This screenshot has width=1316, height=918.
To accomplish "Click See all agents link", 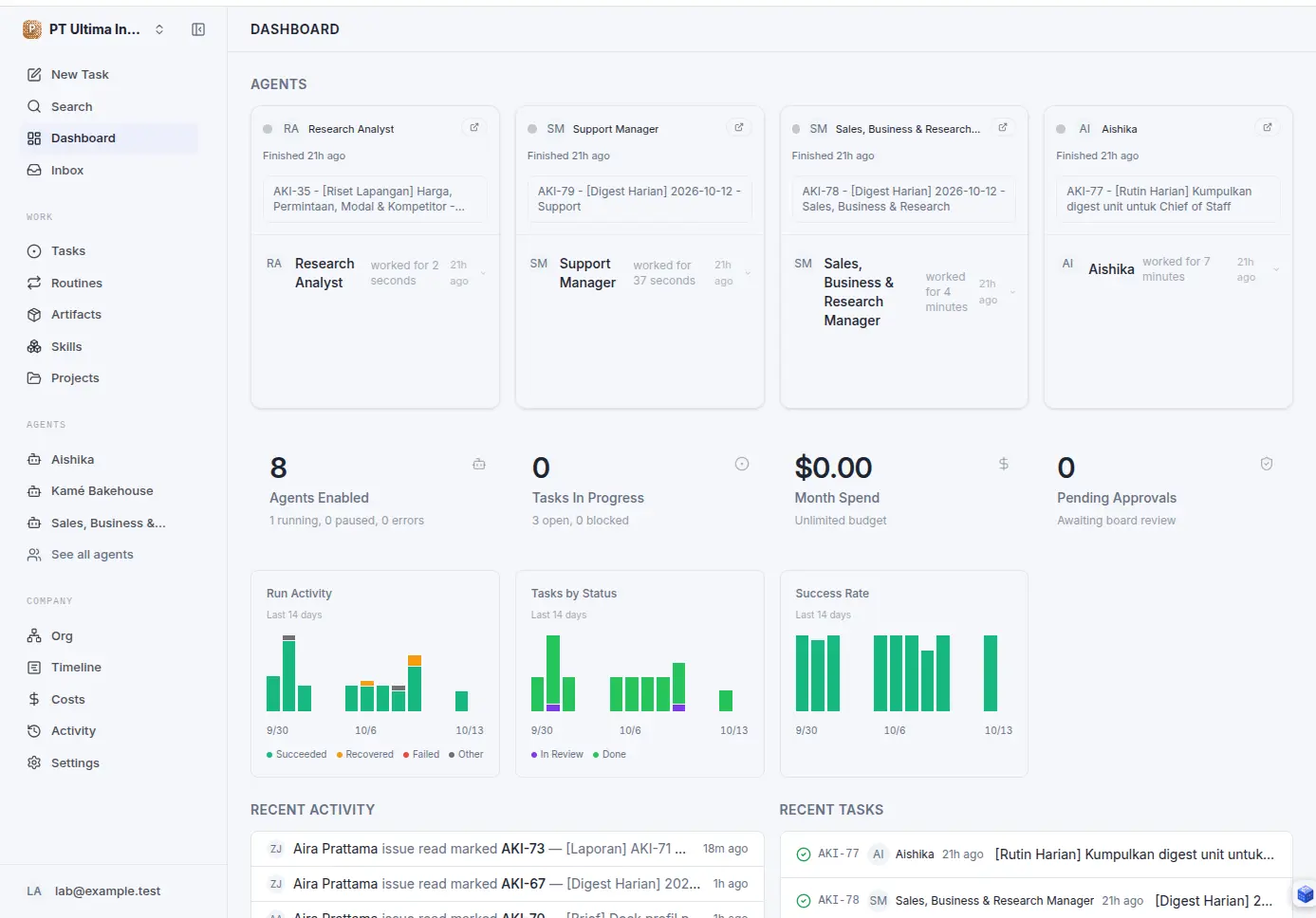I will coord(108,555).
